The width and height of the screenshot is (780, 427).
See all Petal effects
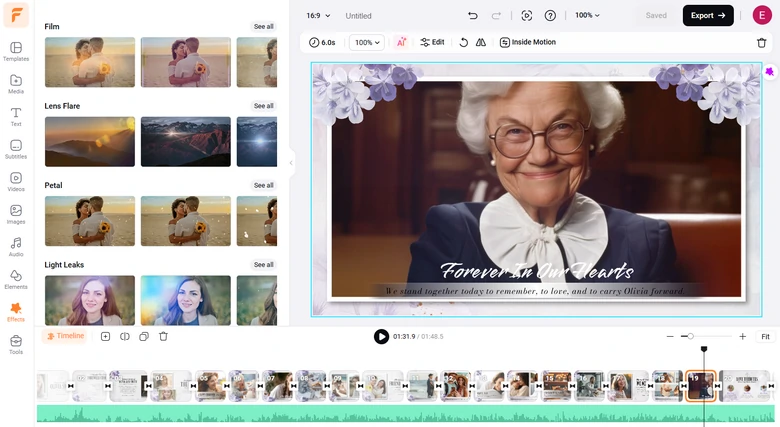click(x=264, y=185)
